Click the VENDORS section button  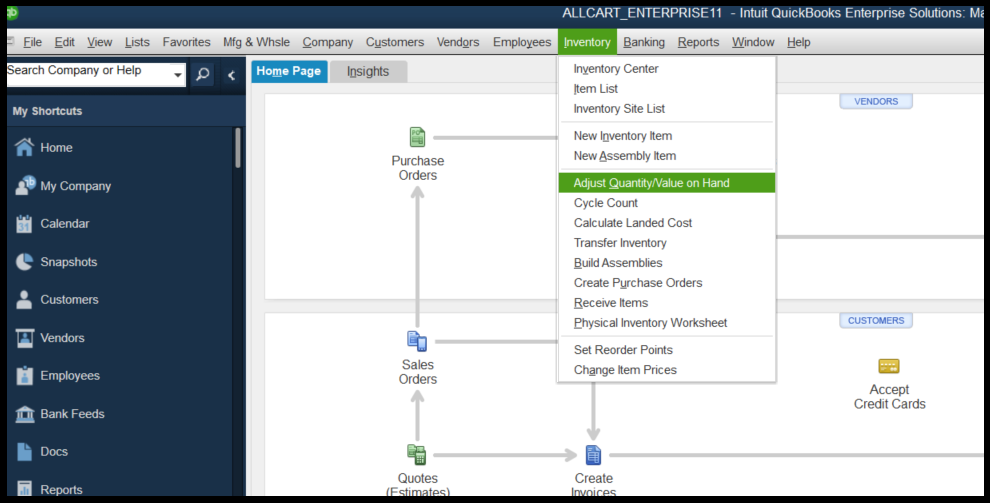[x=876, y=101]
